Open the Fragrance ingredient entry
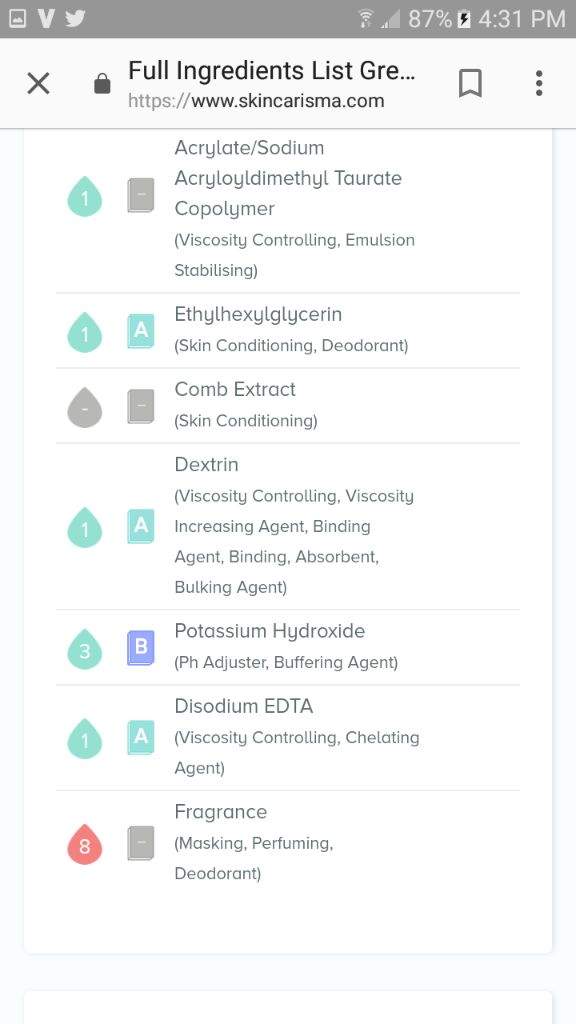Viewport: 576px width, 1024px height. (x=221, y=812)
